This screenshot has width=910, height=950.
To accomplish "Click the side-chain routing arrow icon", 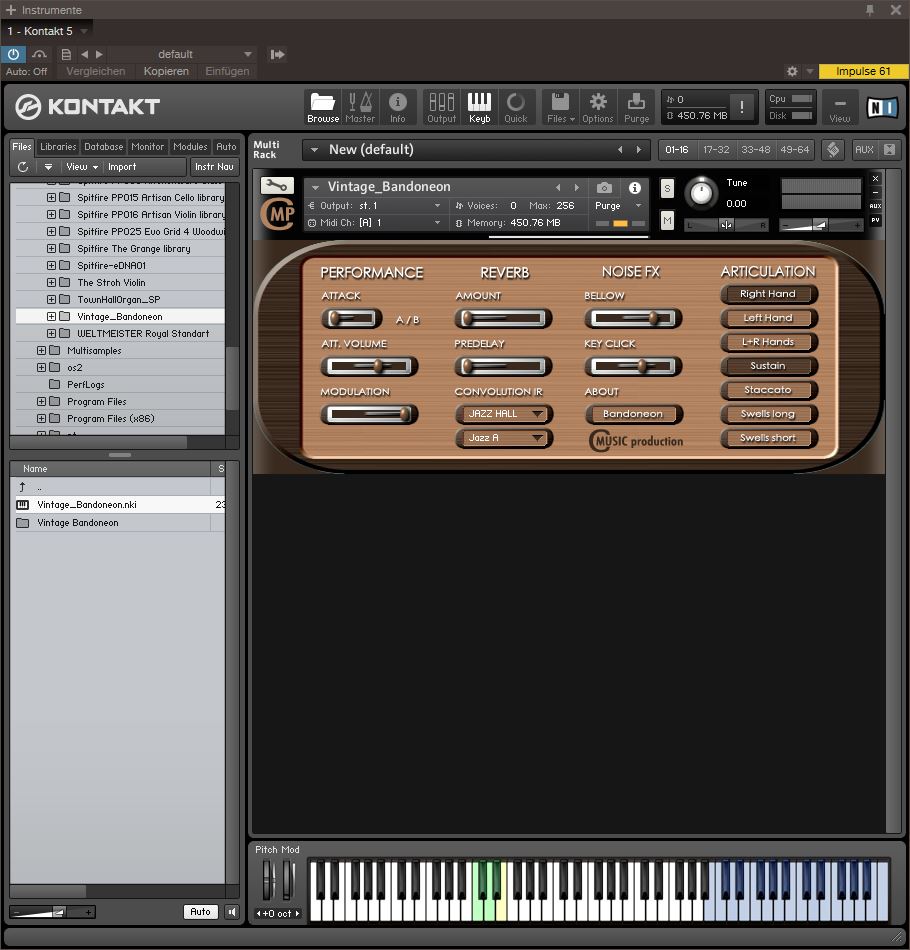I will tap(277, 55).
